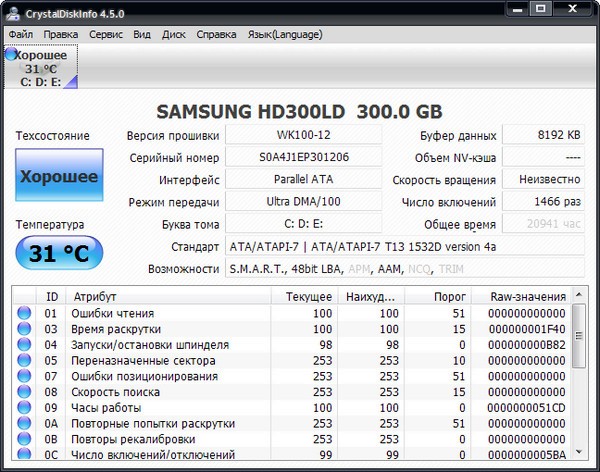This screenshot has height=472, width=600.
Task: Click the transfer mode field Ultra DMA/100
Action: coord(303,201)
